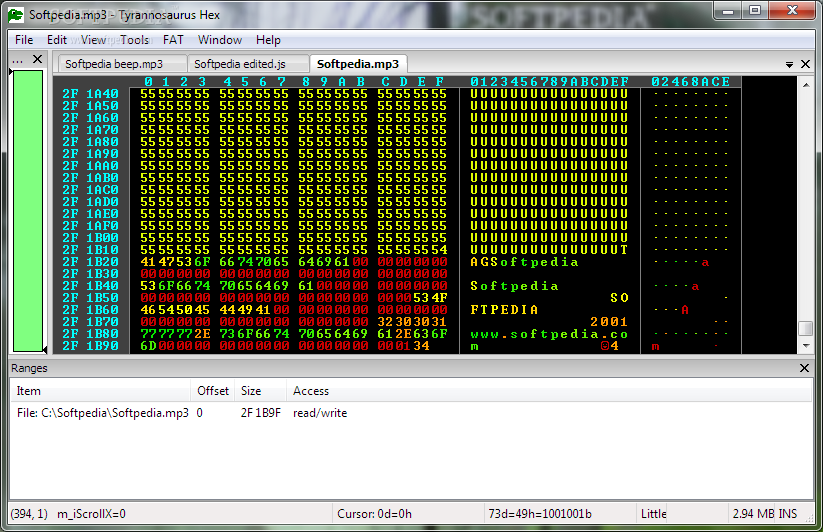823x532 pixels.
Task: Click the size value 2F 1B9F
Action: pos(261,413)
